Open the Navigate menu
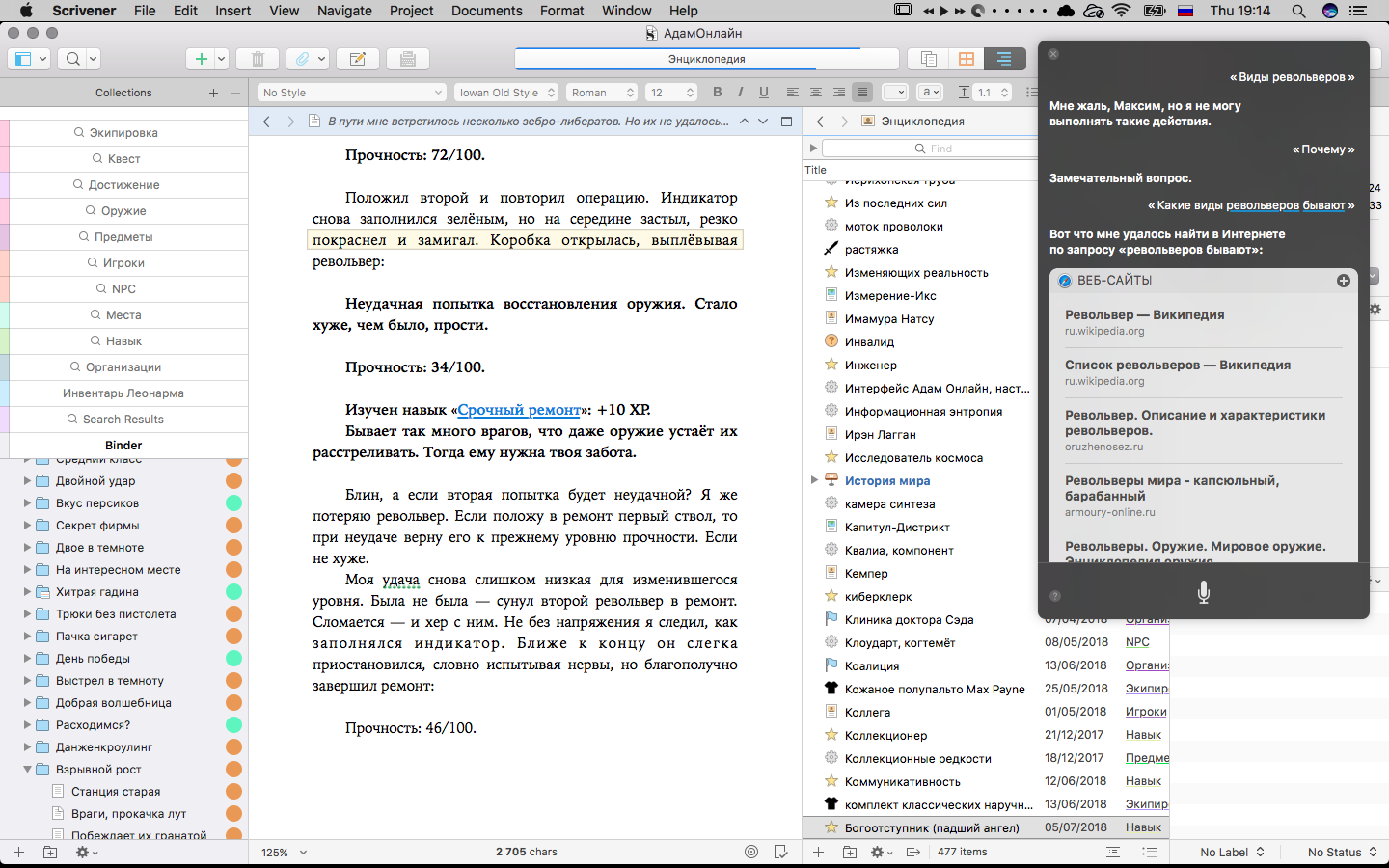1389x868 pixels. [344, 11]
